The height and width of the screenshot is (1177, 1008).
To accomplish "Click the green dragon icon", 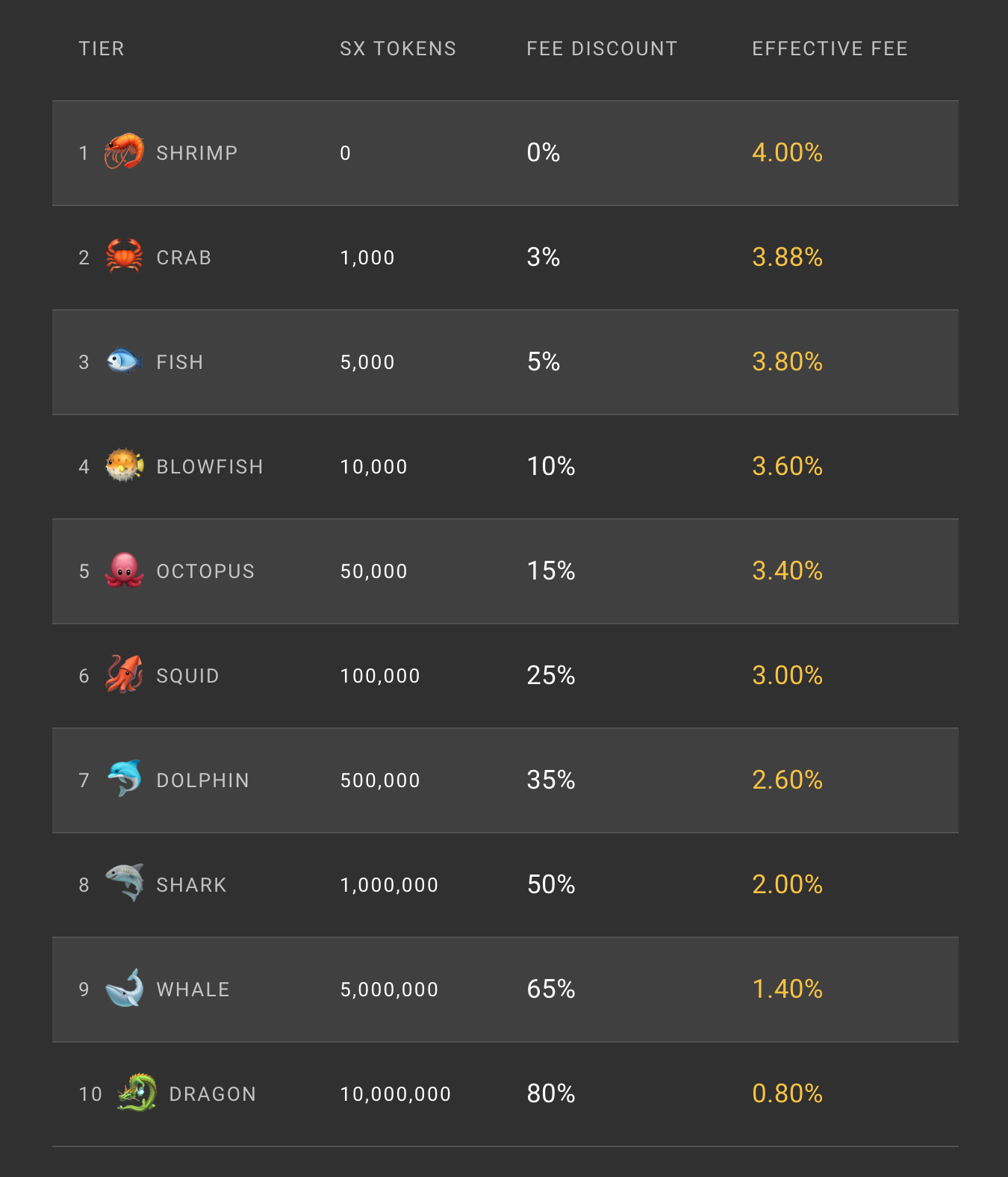I will click(x=137, y=1093).
